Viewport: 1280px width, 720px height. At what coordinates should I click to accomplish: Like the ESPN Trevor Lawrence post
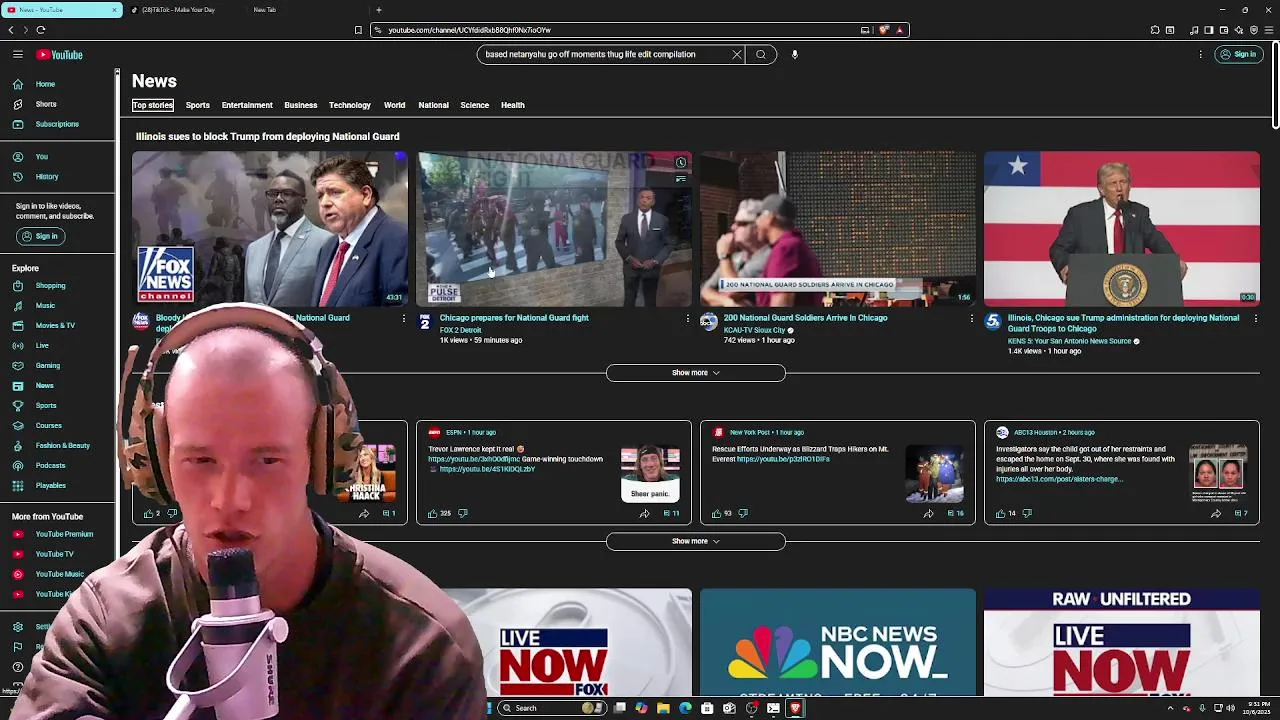(x=433, y=513)
